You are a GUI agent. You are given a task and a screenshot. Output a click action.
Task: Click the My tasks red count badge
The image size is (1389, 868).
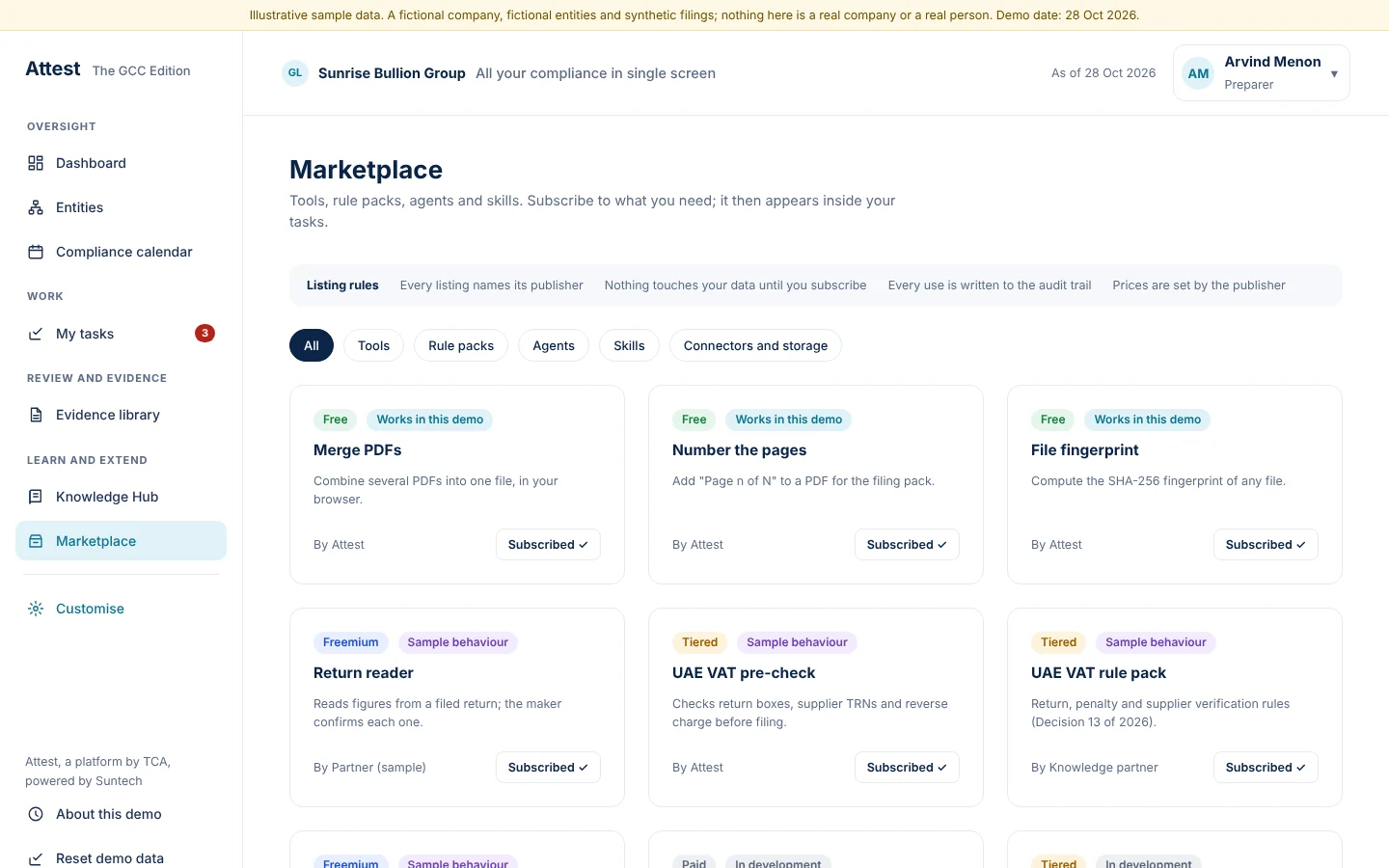(x=204, y=334)
